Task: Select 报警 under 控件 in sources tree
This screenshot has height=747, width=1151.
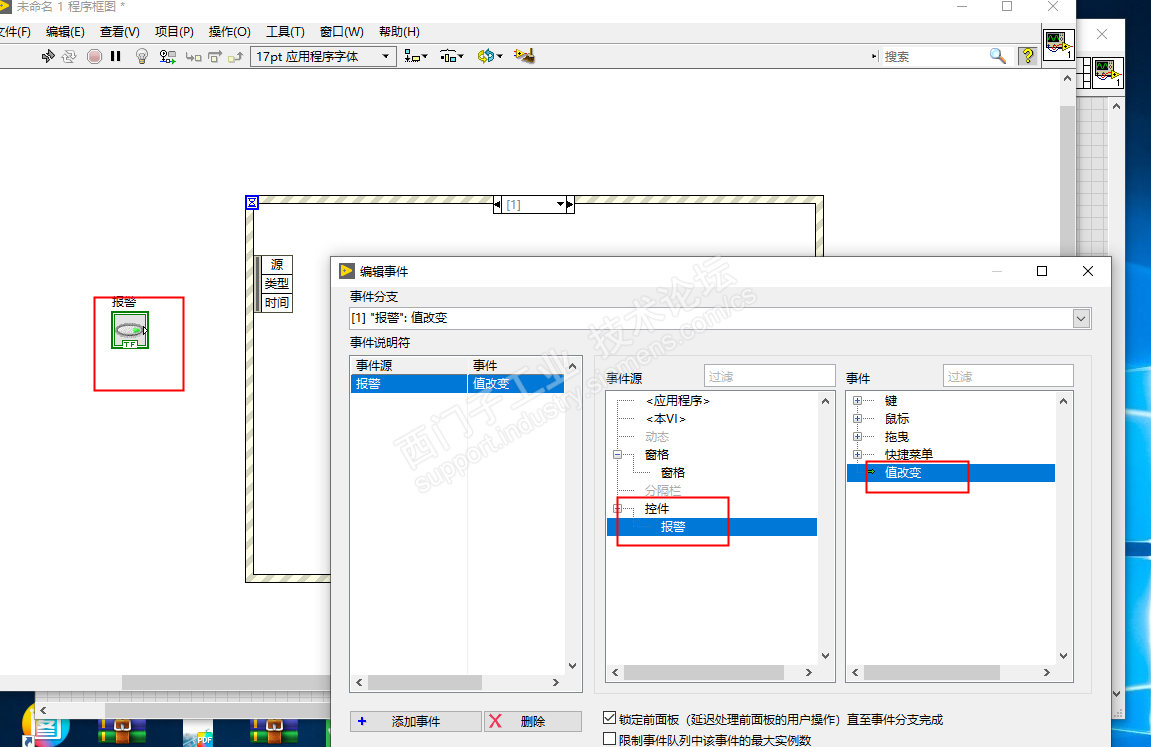Action: (x=711, y=527)
